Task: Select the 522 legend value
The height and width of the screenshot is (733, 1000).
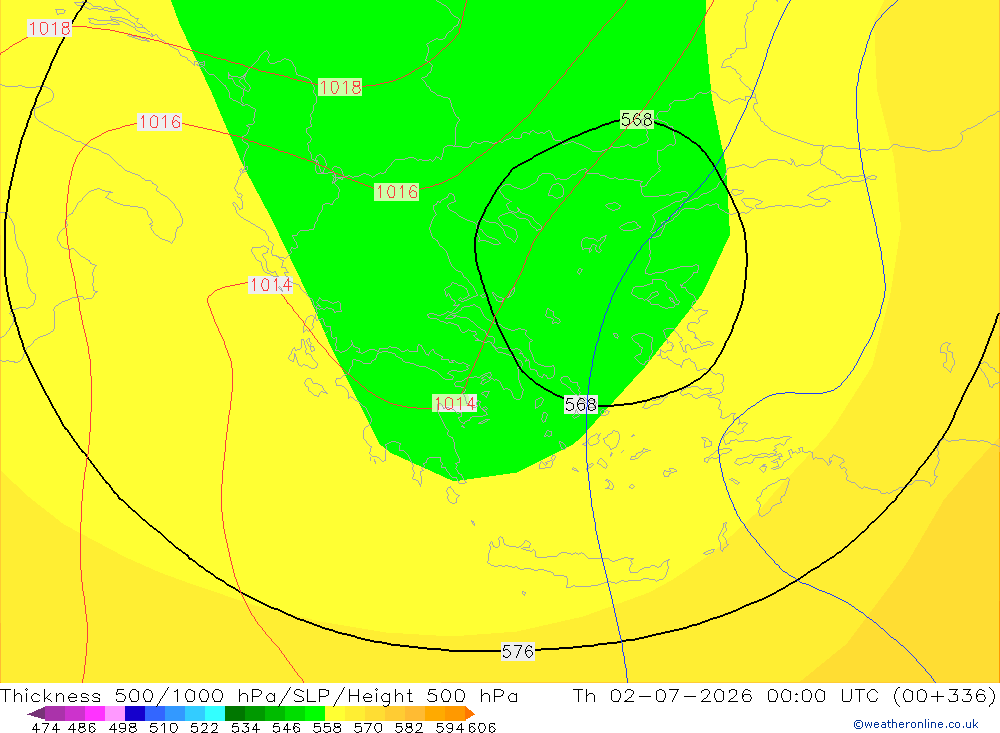Action: tap(204, 727)
